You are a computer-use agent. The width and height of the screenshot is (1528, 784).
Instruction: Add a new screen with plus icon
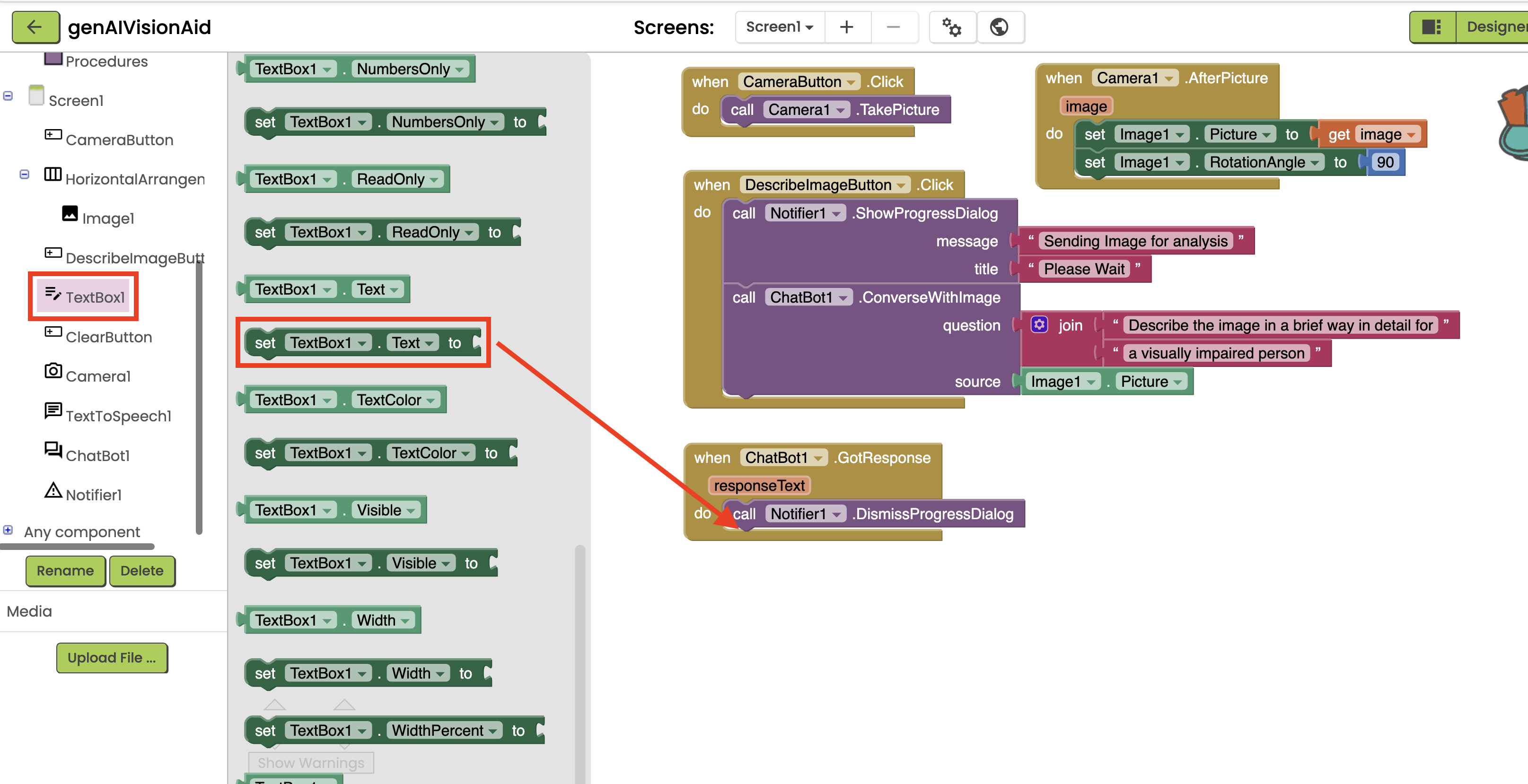(x=846, y=26)
